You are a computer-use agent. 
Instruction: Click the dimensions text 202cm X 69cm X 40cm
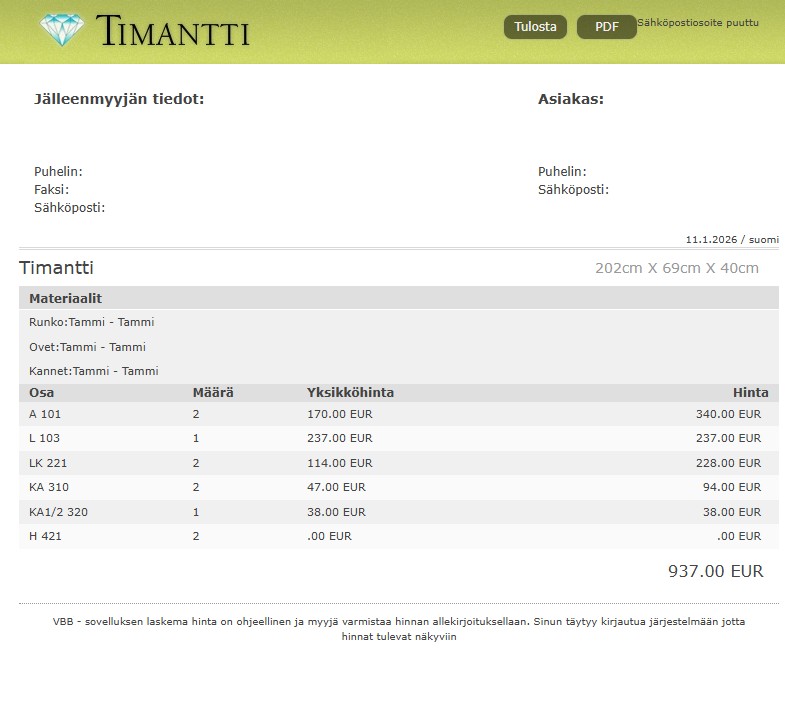pos(676,268)
